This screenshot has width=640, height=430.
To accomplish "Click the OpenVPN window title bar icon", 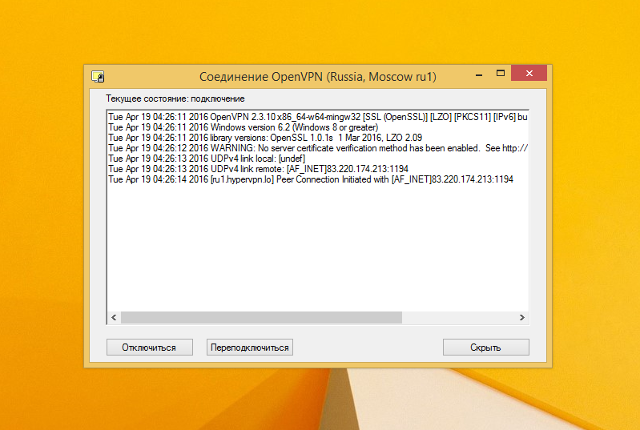I will 98,76.
